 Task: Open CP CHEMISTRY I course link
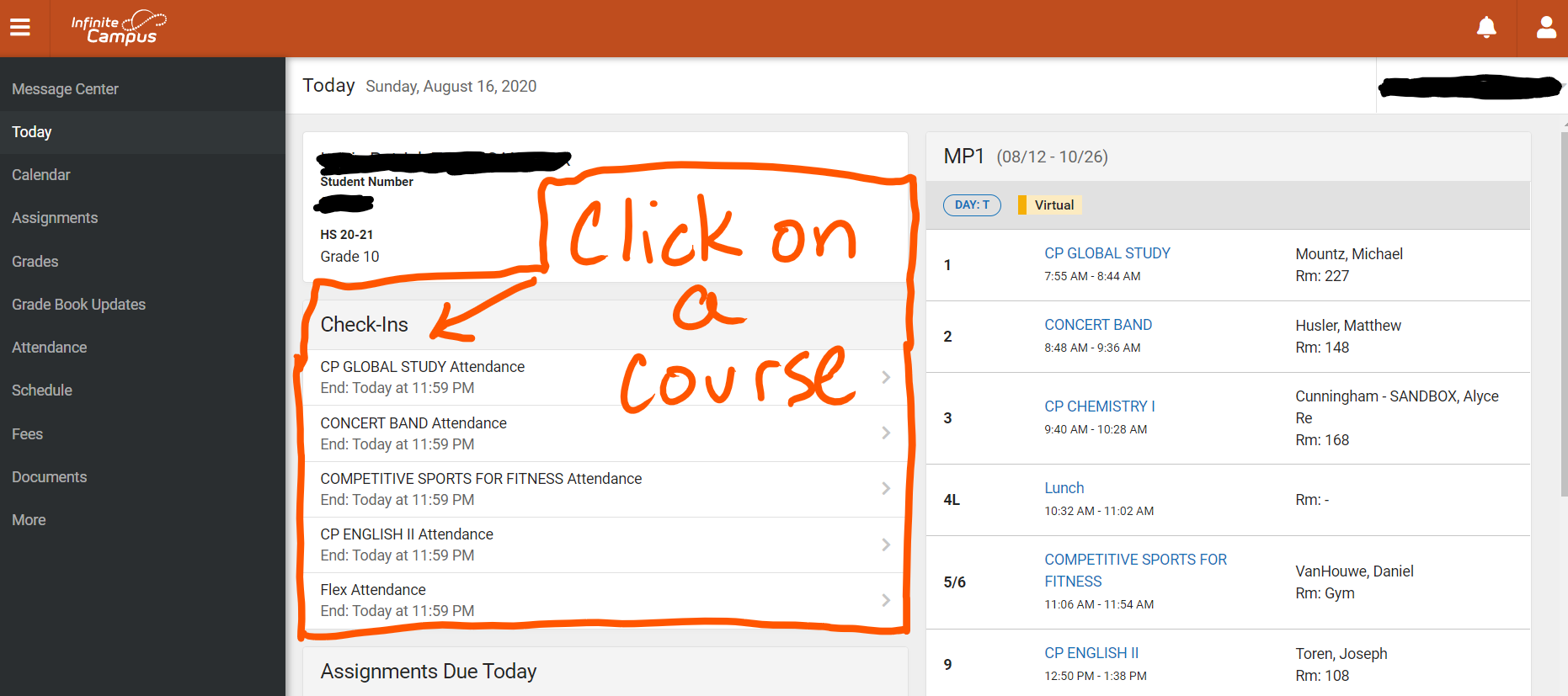click(x=1100, y=406)
